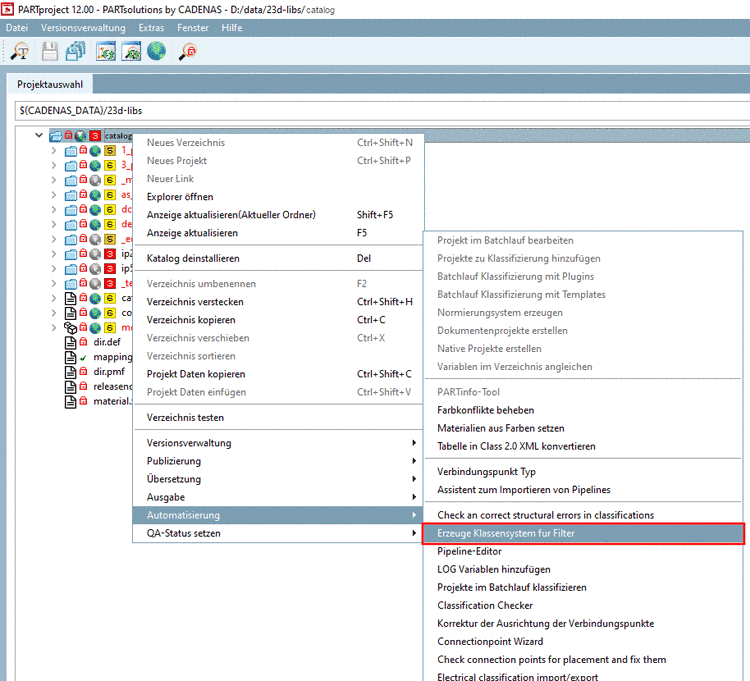Select Anzeige aktualisieren(Aktueller Ordner)
The width and height of the screenshot is (750, 681).
point(278,215)
